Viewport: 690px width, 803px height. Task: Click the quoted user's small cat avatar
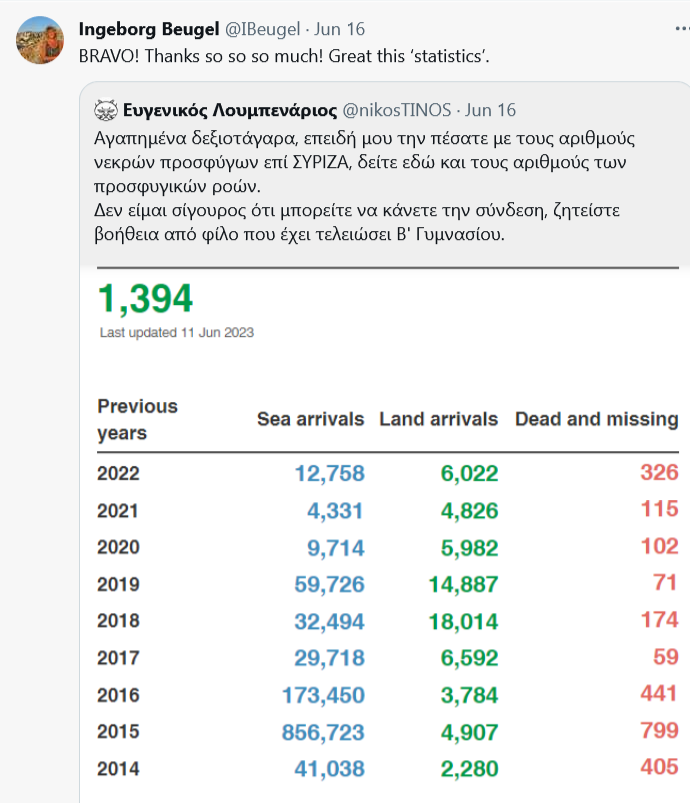(106, 110)
